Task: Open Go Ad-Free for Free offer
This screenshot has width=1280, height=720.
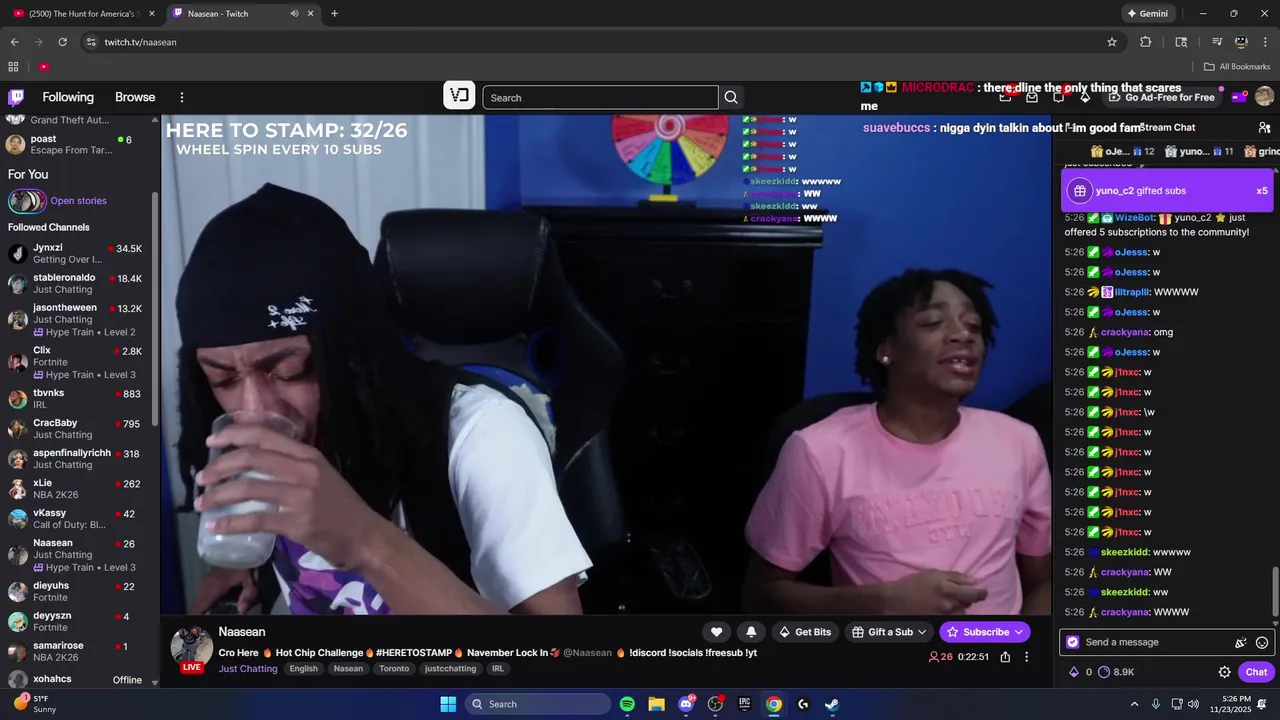Action: 1161,97
